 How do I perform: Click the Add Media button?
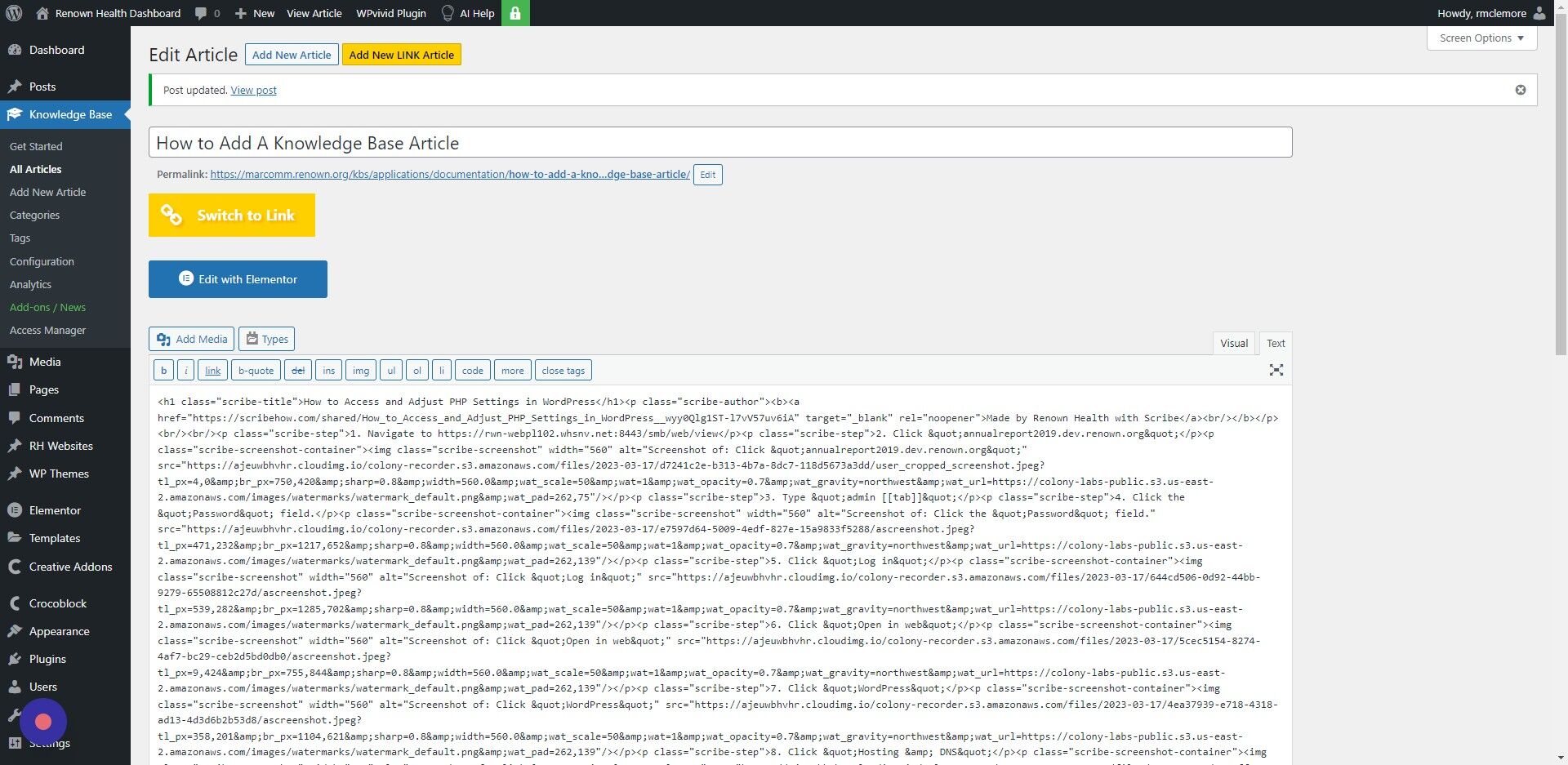pos(192,339)
